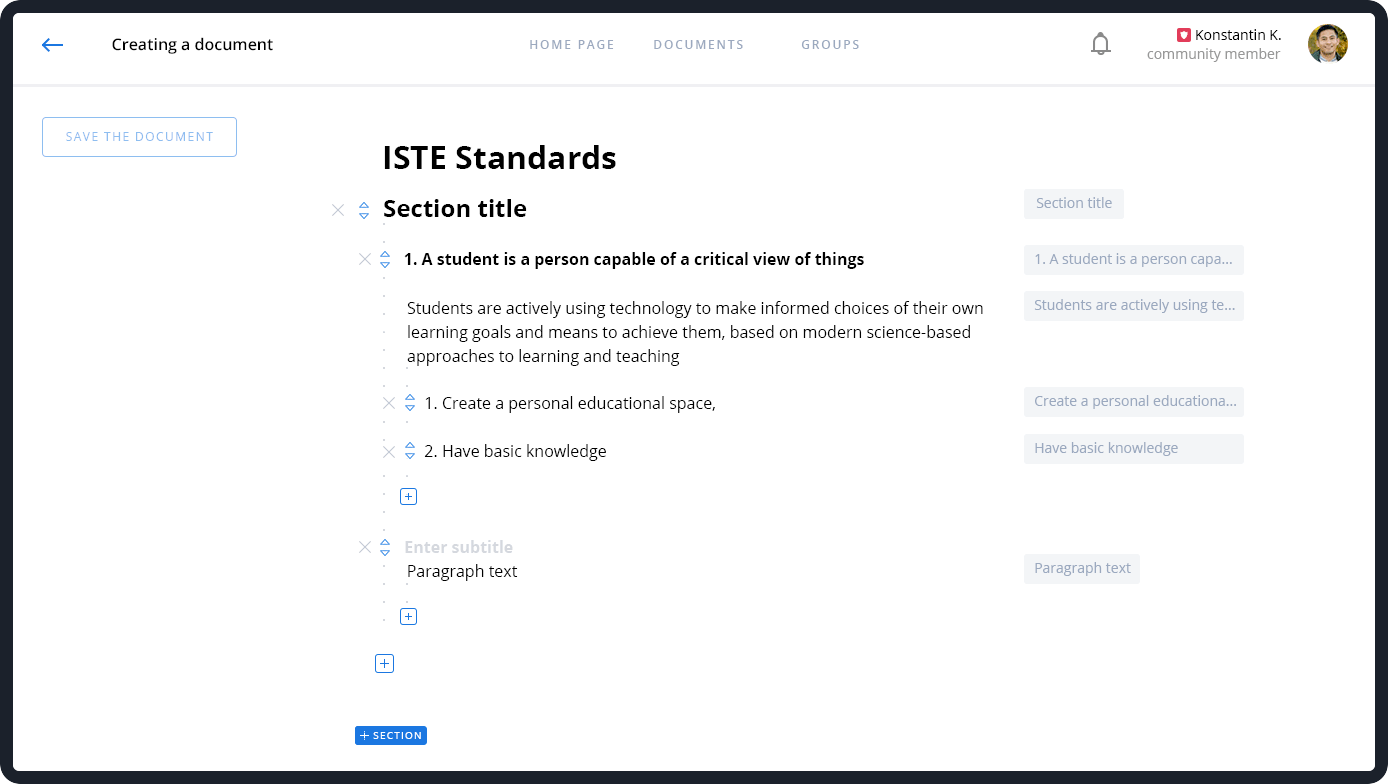Remove the 'Enter subtitle' block
The image size is (1388, 784).
[365, 547]
